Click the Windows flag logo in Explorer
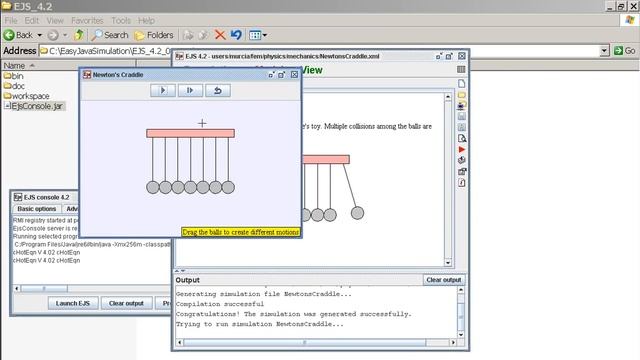 [630, 20]
